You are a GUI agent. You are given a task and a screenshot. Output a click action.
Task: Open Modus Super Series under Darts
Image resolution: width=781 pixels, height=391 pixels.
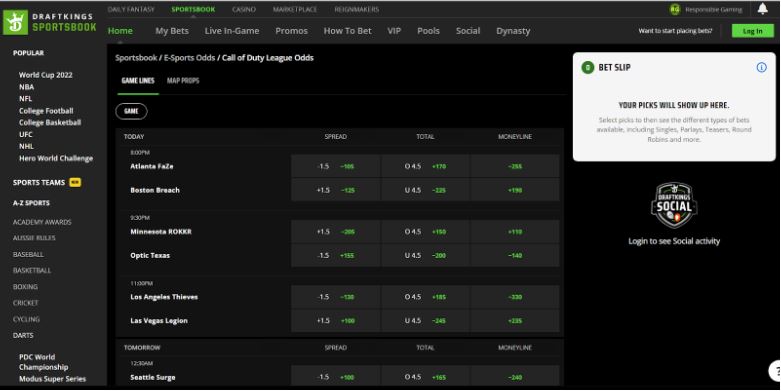tap(52, 379)
